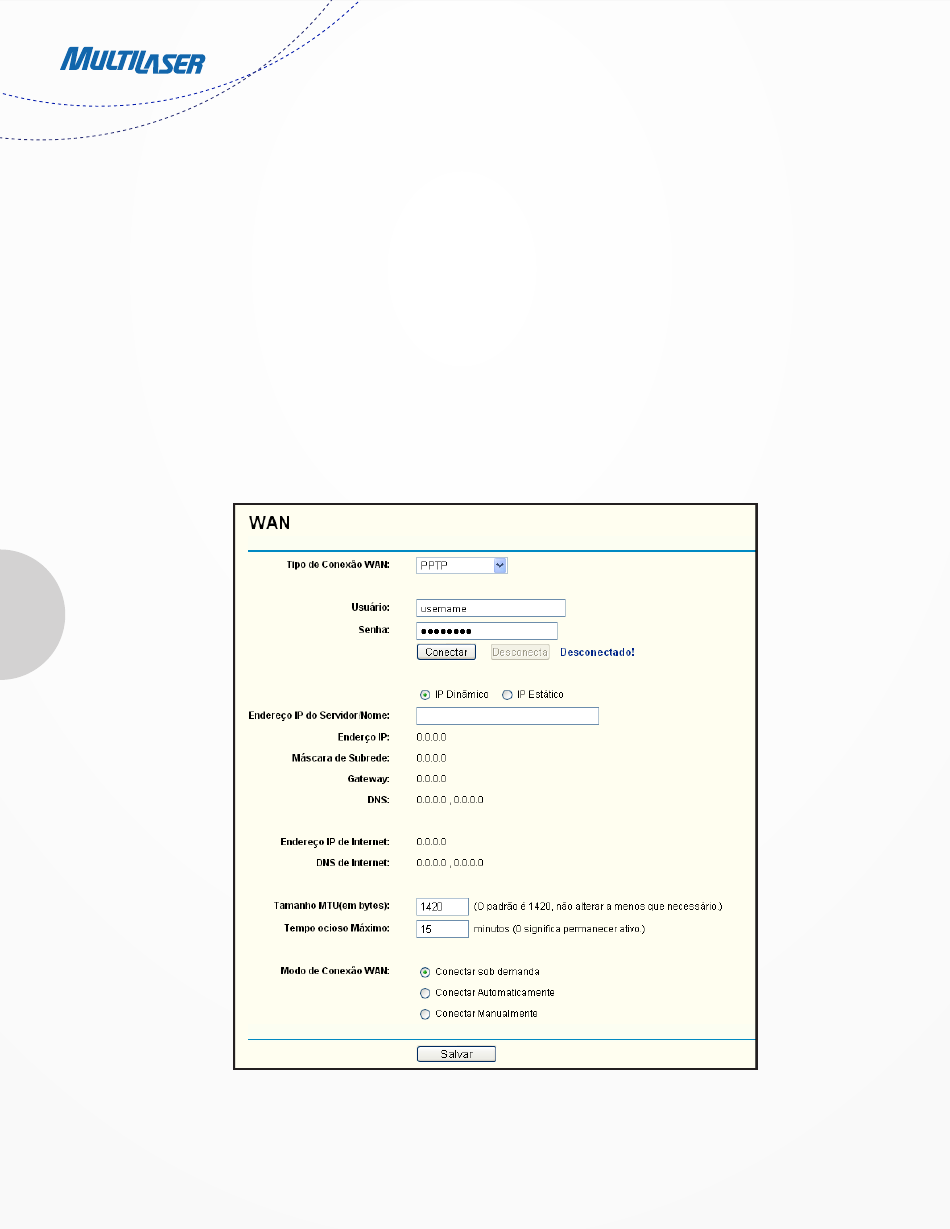Click the Tempo ocioso Máximo field
950x1229 pixels.
[x=442, y=929]
